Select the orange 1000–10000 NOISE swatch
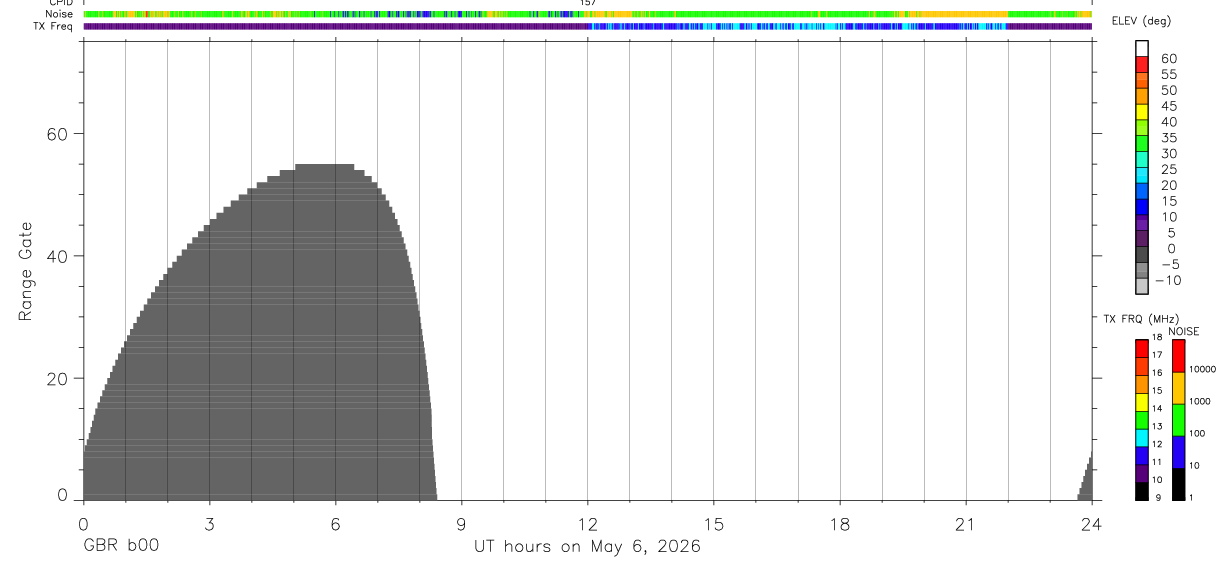The image size is (1228, 567). 1179,388
